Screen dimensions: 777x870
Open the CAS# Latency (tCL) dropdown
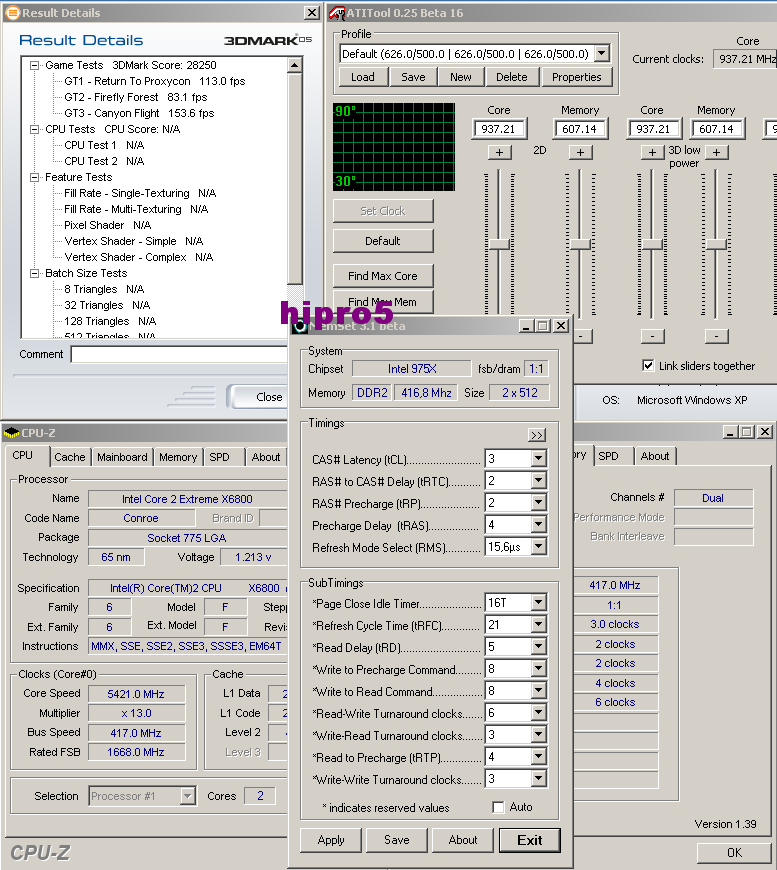(538, 458)
